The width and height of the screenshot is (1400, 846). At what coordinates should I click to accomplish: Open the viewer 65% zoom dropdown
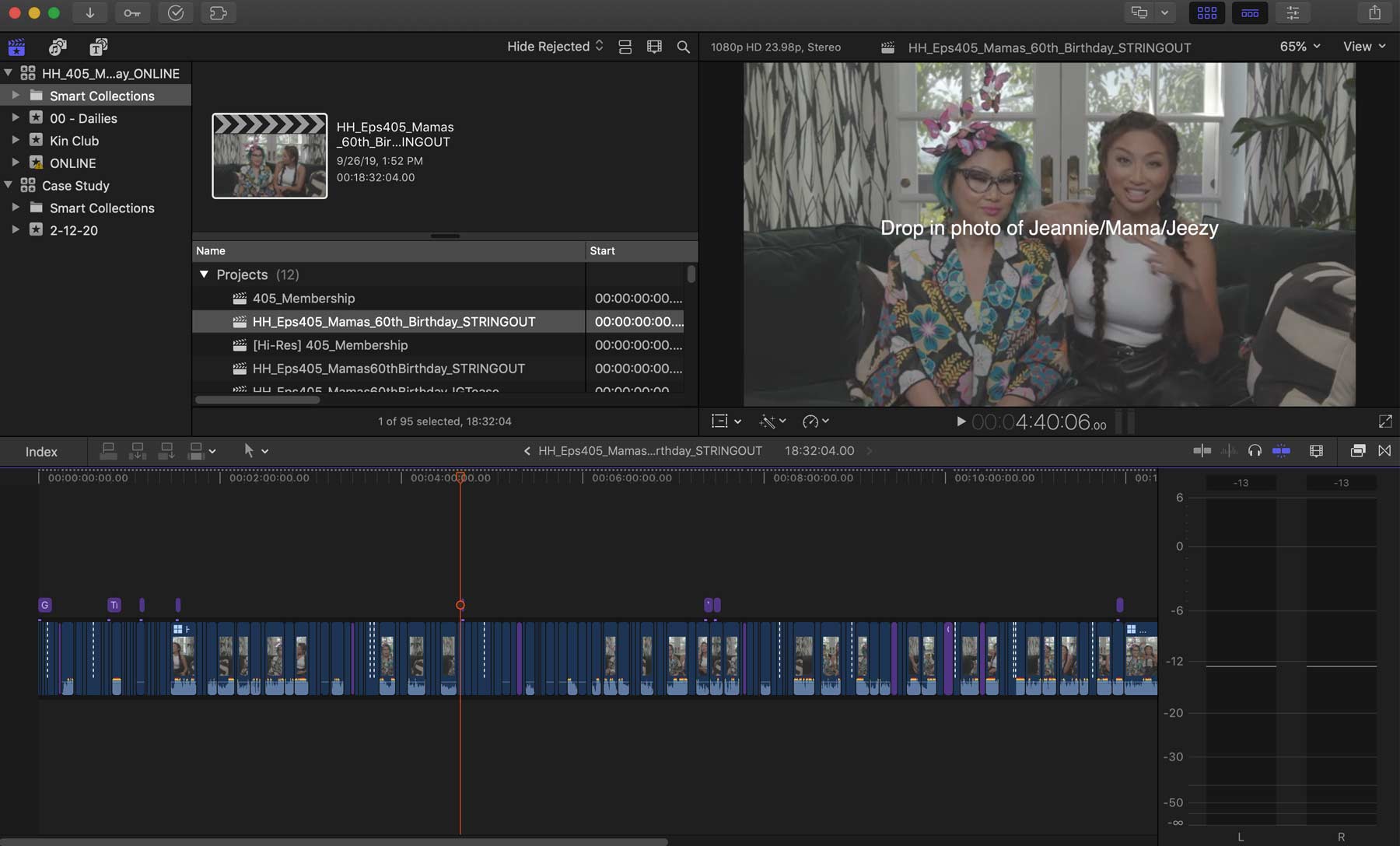point(1300,47)
